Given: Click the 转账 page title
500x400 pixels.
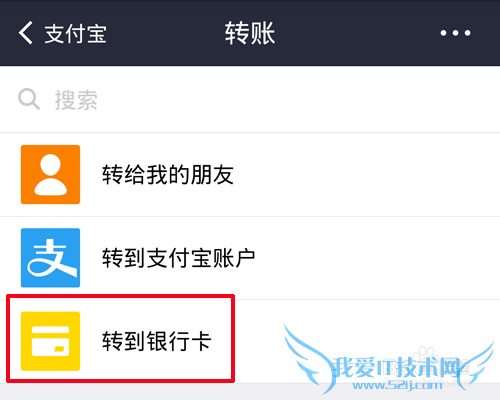Looking at the screenshot, I should 250,33.
